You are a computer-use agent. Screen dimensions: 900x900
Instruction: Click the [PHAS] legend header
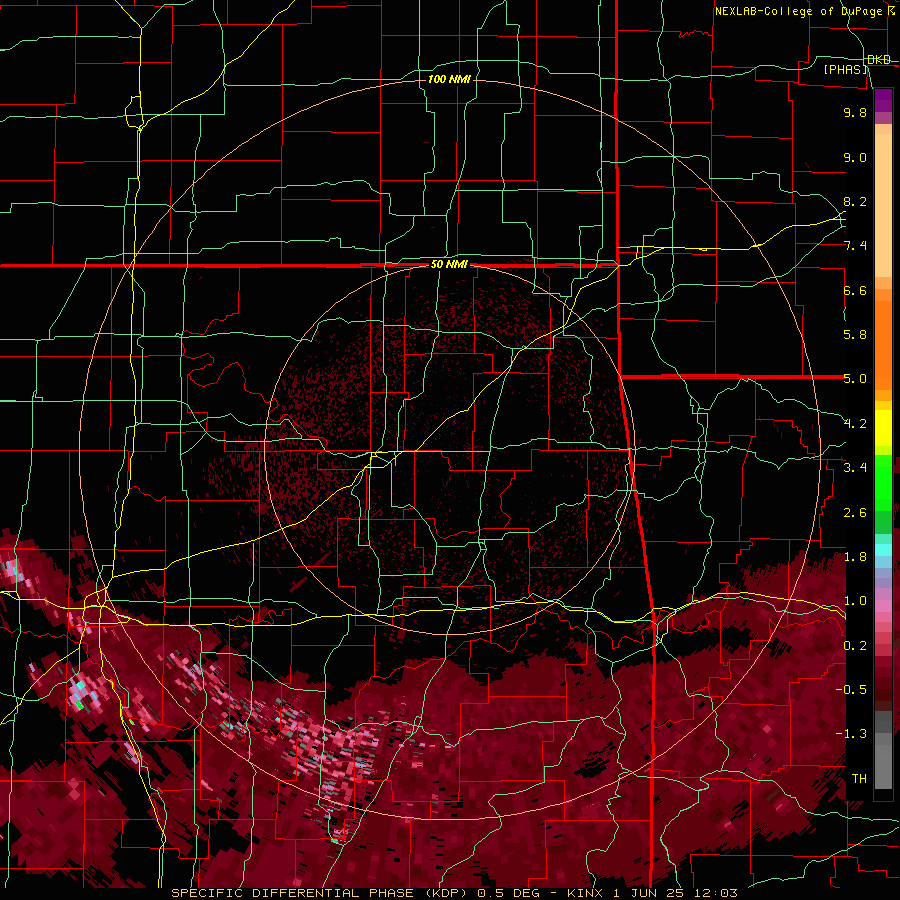[x=845, y=69]
